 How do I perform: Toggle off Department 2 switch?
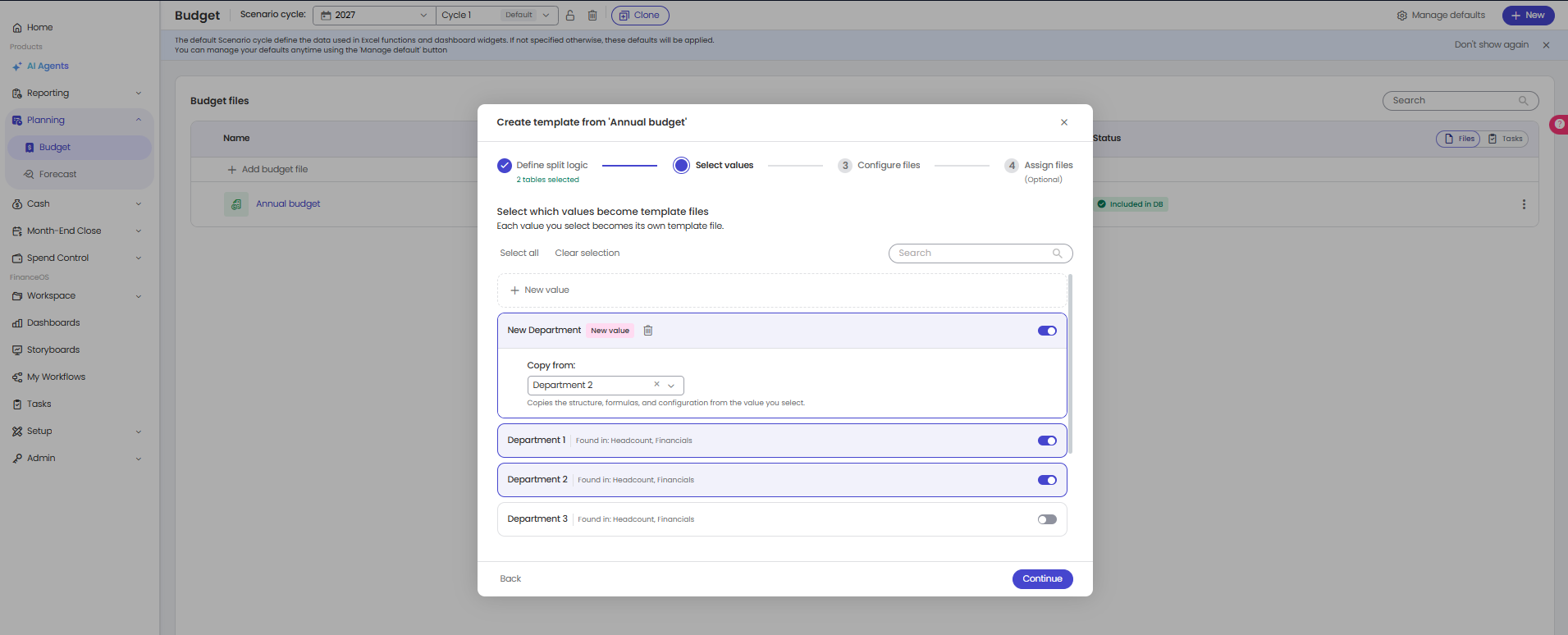click(x=1047, y=480)
